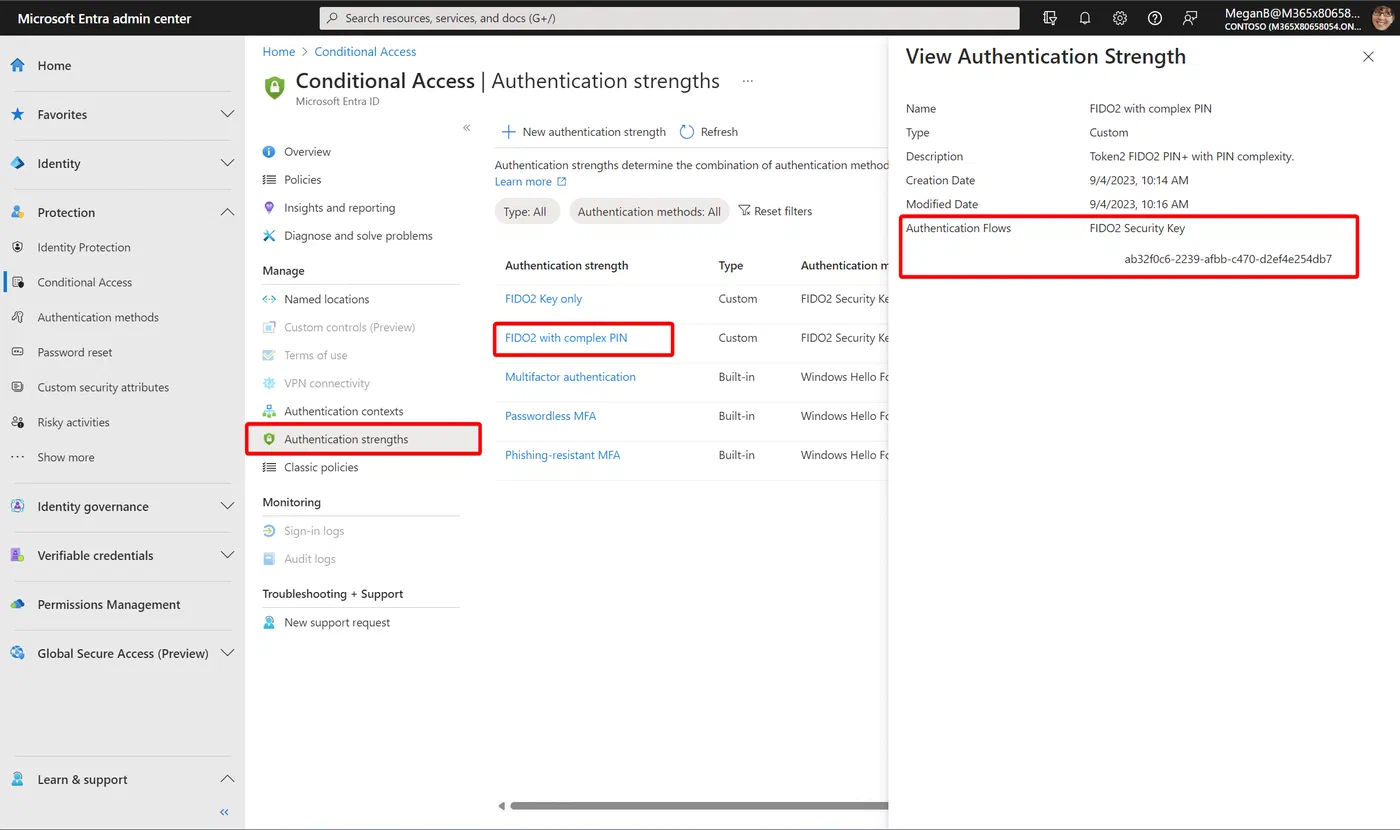The image size is (1400, 830).
Task: Click the Conditional Access breadcrumb link
Action: point(365,52)
